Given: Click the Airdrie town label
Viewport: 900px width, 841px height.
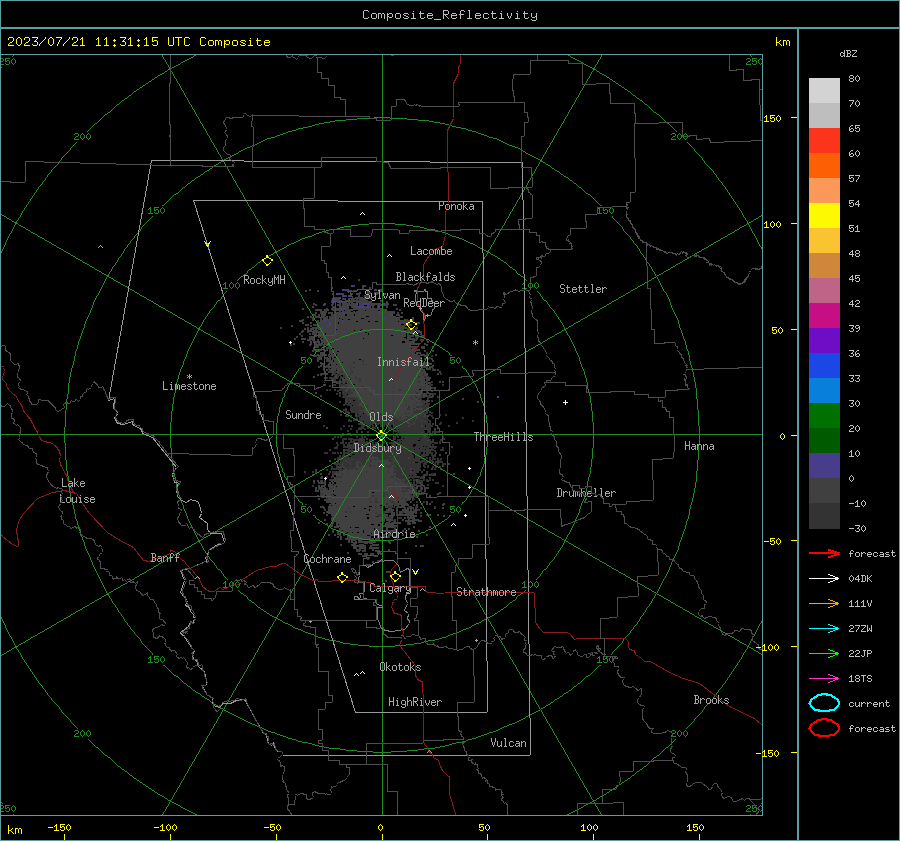Looking at the screenshot, I should click(394, 534).
